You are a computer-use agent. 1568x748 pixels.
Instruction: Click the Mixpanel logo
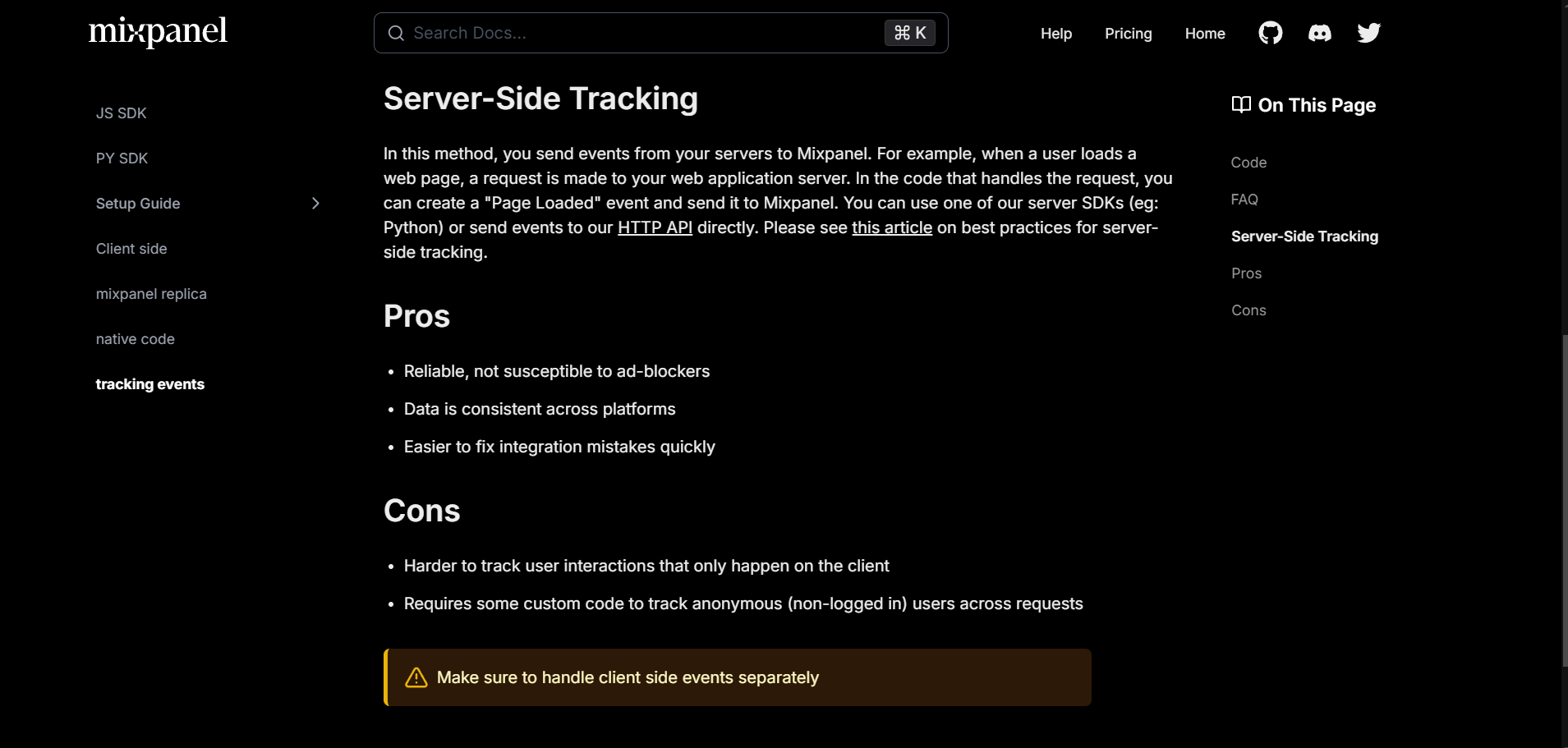(x=158, y=32)
